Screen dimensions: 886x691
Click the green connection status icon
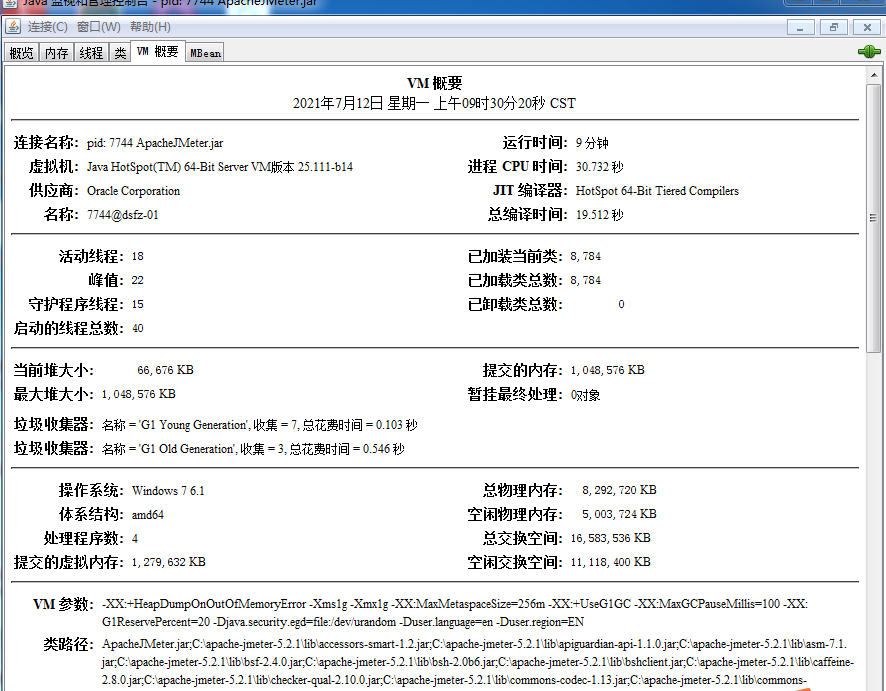[x=868, y=52]
